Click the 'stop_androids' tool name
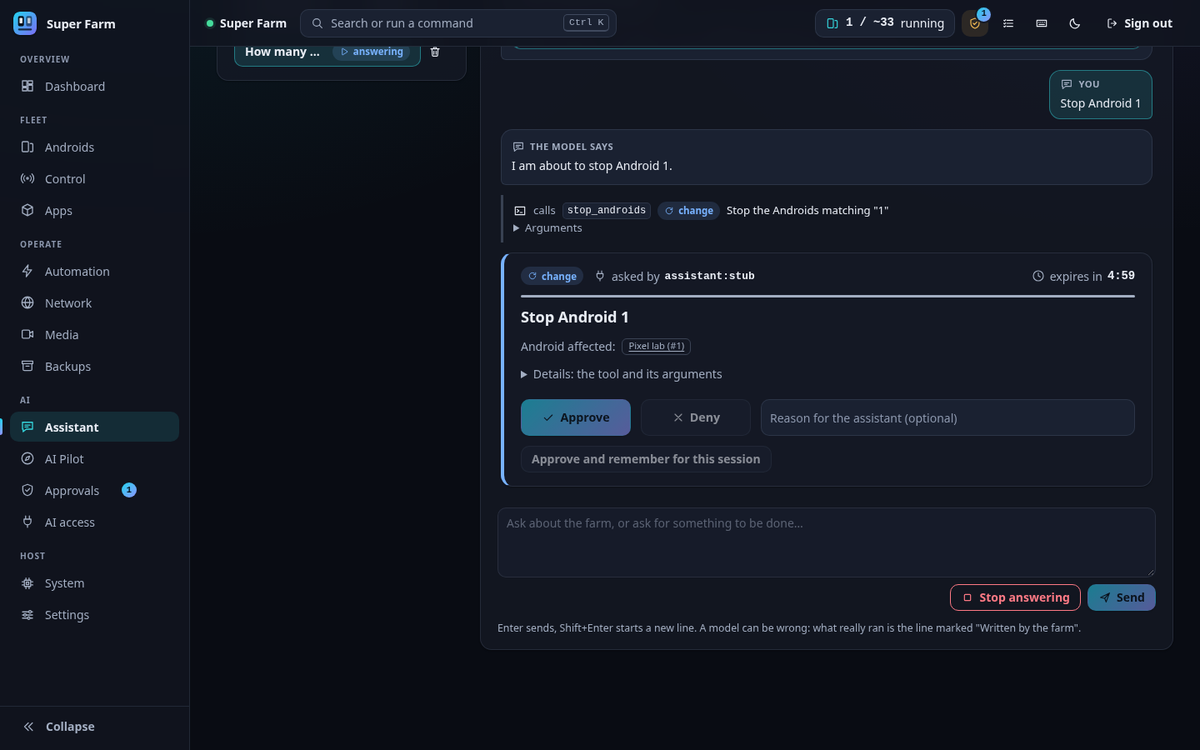 tap(607, 211)
